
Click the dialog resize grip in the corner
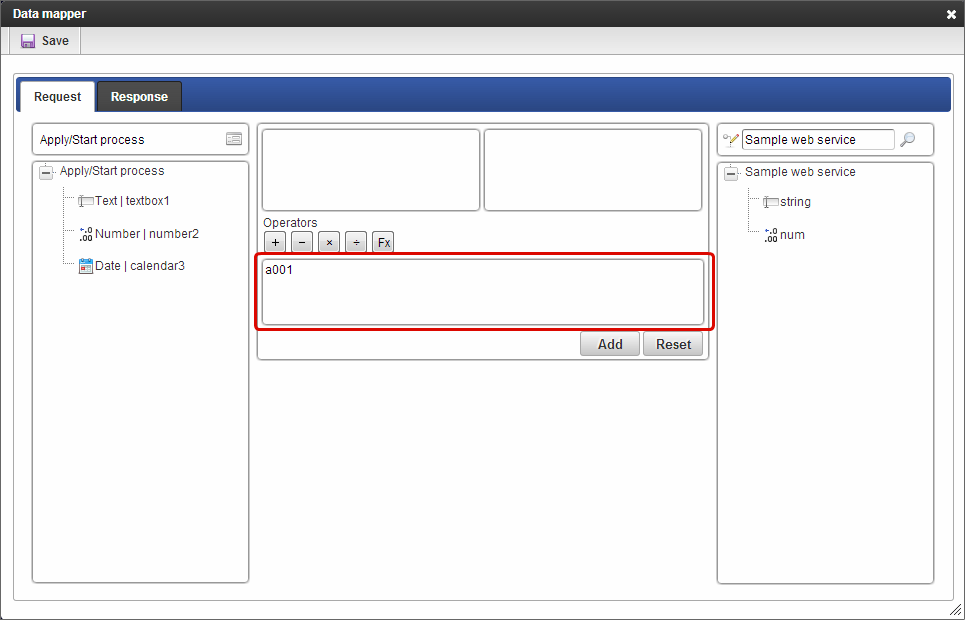click(x=955, y=610)
